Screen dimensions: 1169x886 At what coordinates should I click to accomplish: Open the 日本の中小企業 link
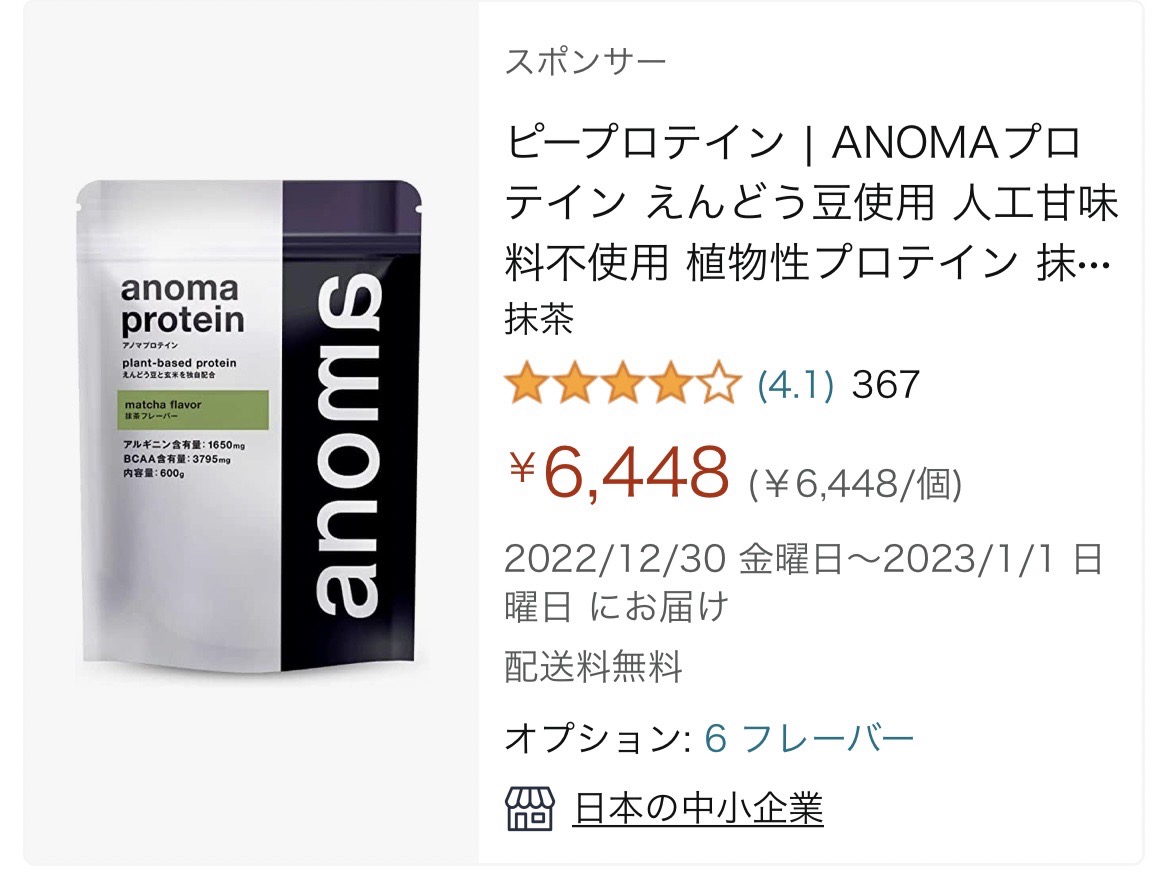698,808
